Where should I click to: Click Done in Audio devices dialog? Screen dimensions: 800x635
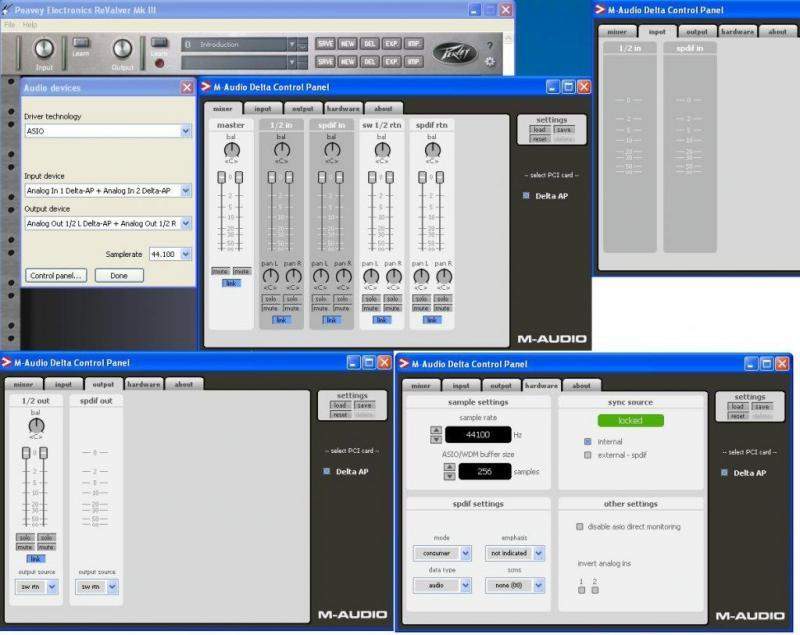click(119, 275)
